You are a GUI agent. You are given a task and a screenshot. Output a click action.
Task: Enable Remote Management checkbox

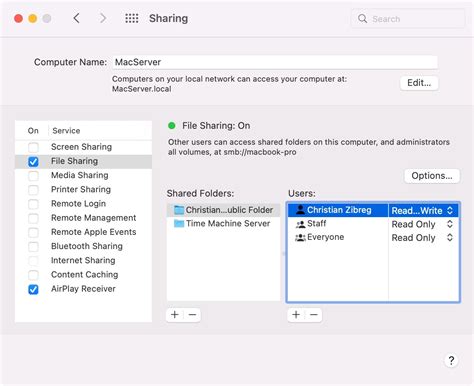click(33, 218)
